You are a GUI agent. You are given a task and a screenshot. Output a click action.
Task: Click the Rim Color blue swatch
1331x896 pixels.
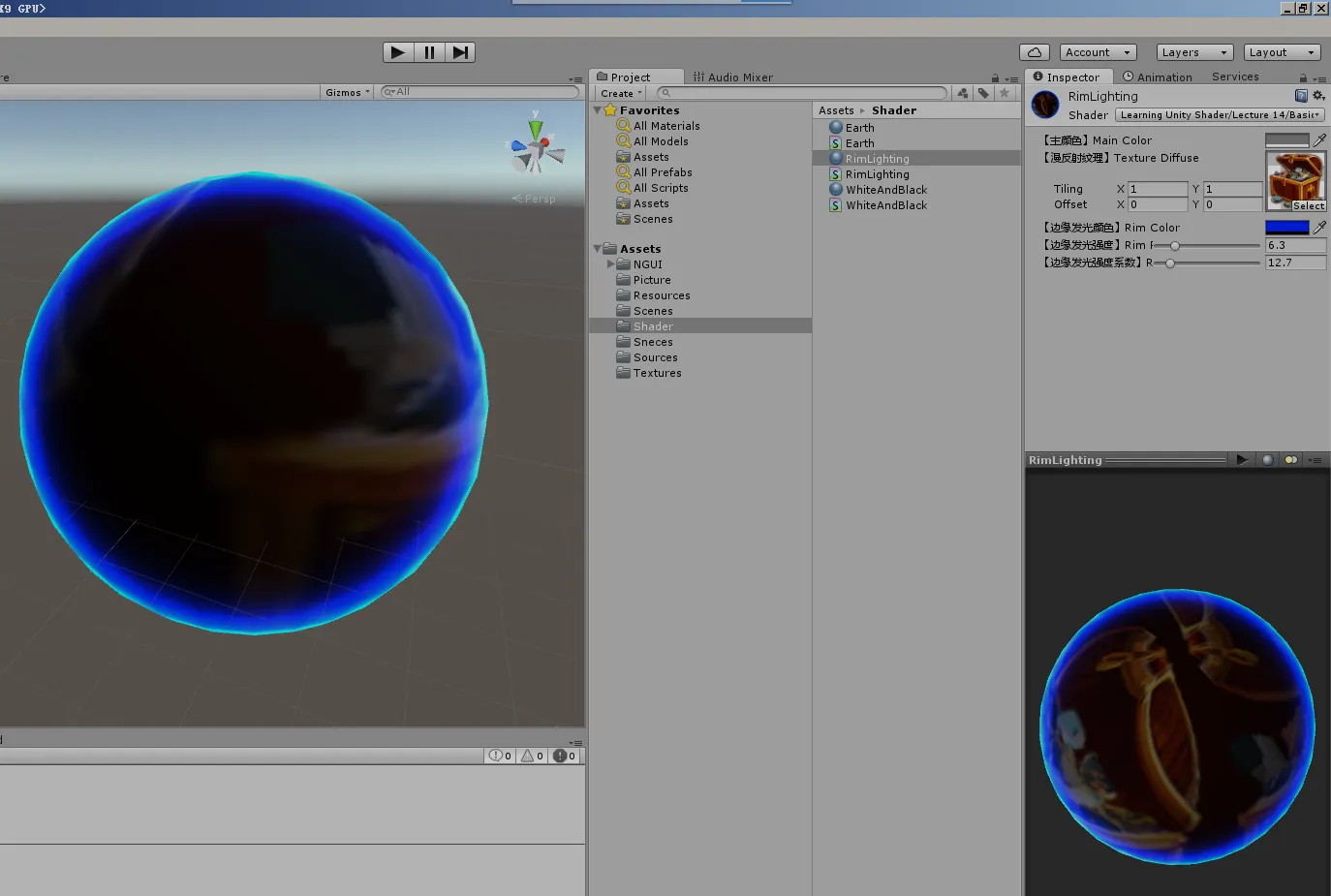[1286, 228]
